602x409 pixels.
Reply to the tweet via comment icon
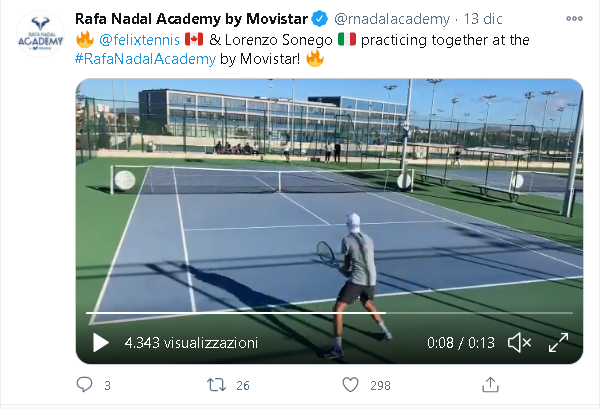[84, 384]
